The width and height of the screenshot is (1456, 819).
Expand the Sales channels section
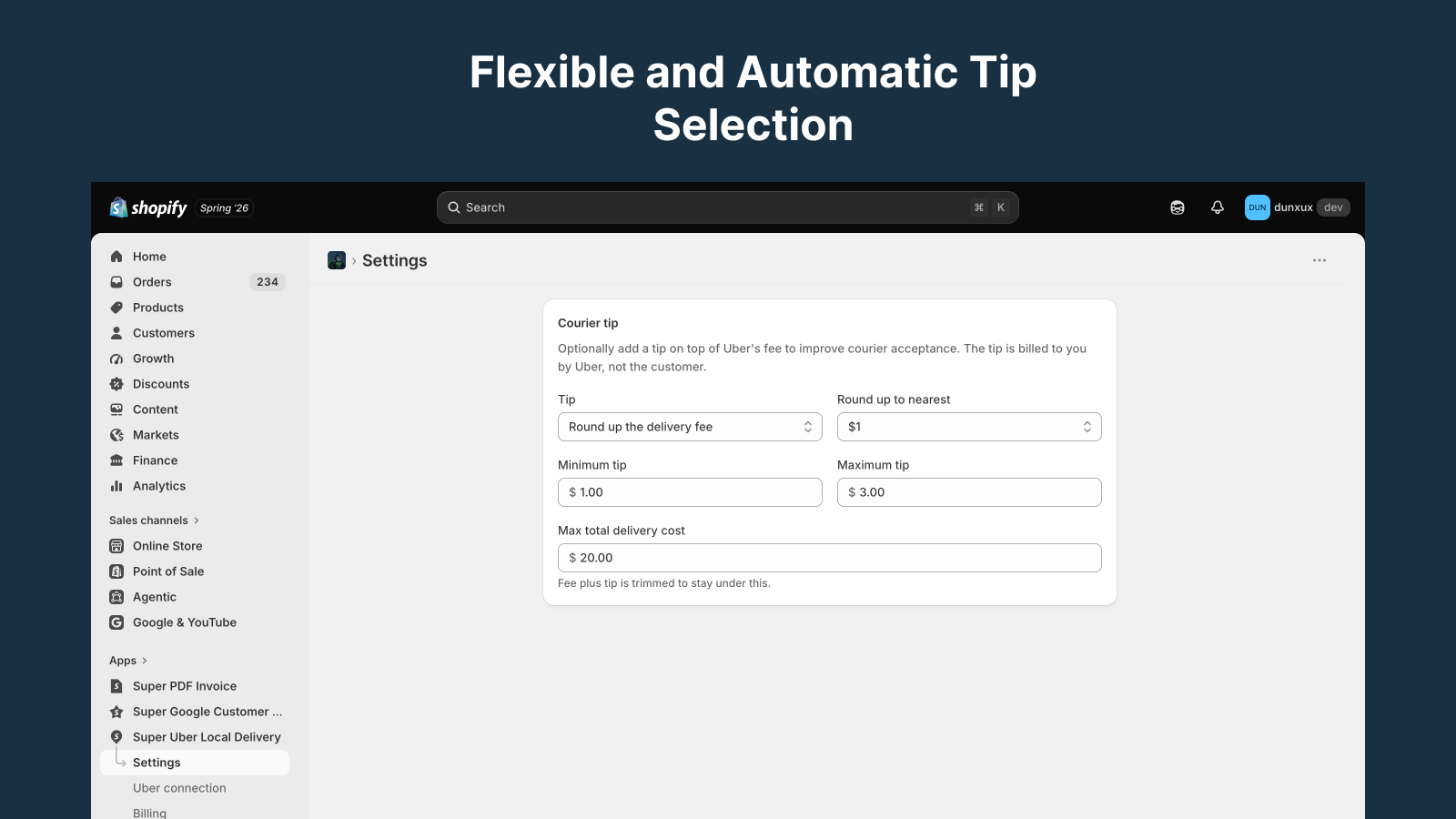(x=154, y=521)
